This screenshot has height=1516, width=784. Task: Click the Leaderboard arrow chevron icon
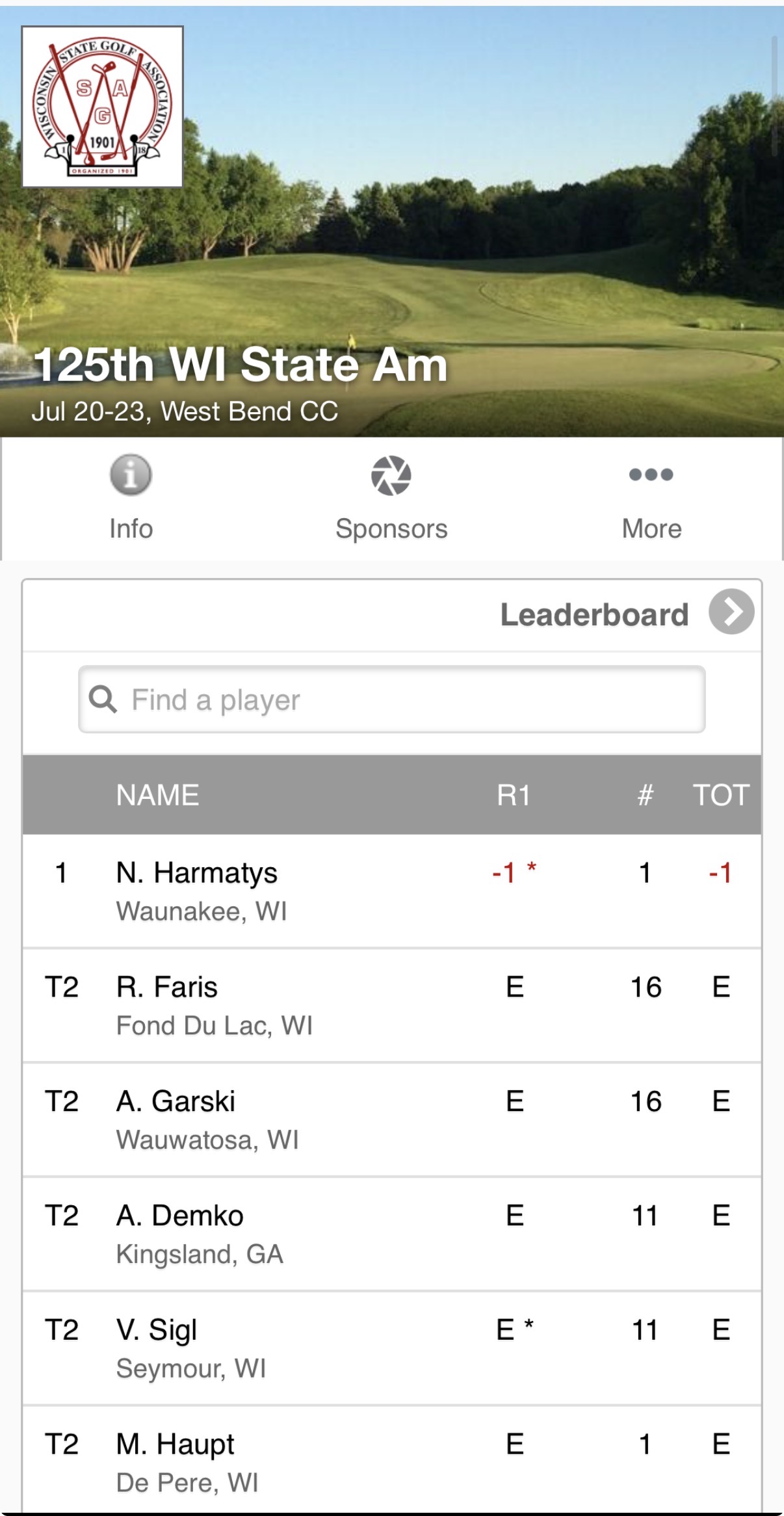(x=731, y=612)
